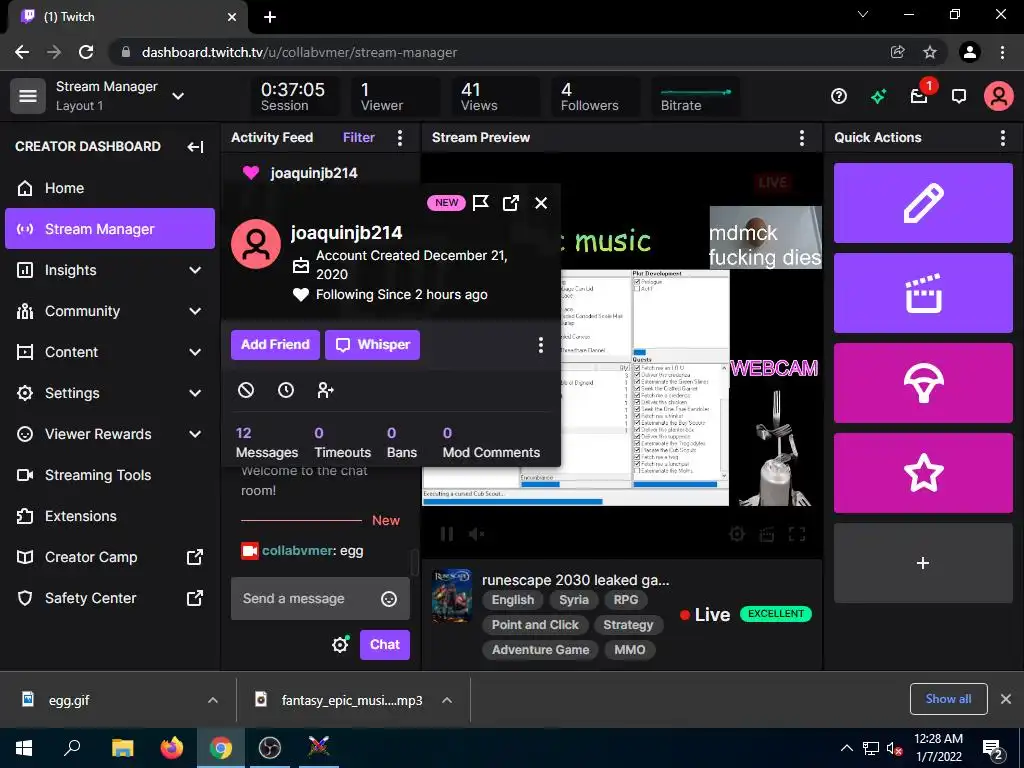Screen dimensions: 1024x768
Task: Open Streaming Tools in the sidebar
Action: [110, 475]
